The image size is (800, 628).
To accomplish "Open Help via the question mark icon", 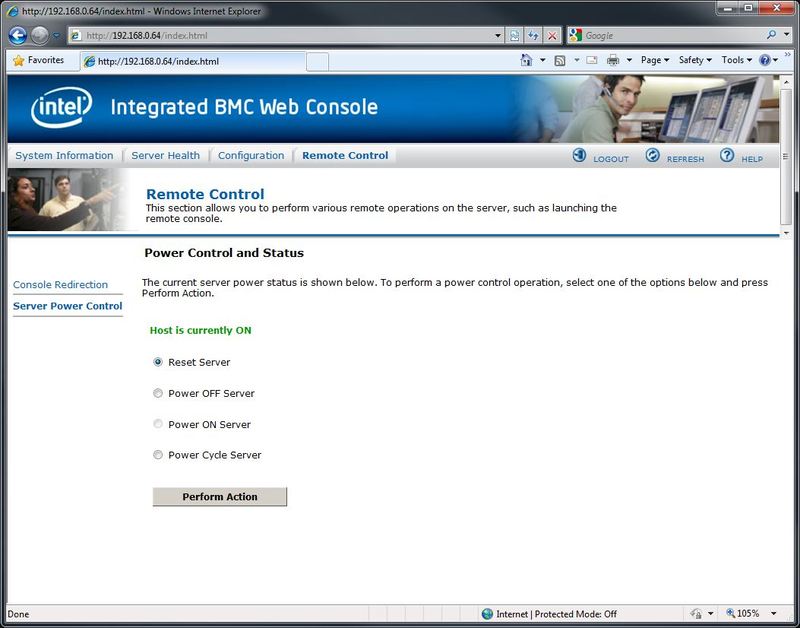I will click(727, 156).
